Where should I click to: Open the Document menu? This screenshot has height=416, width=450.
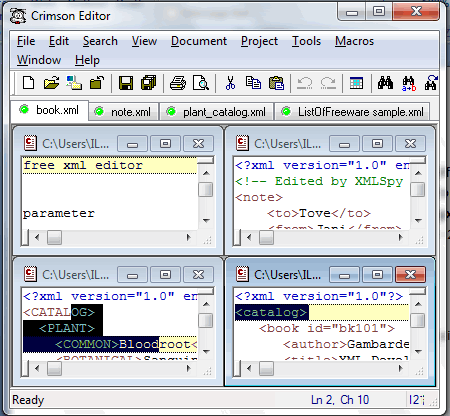pyautogui.click(x=199, y=41)
